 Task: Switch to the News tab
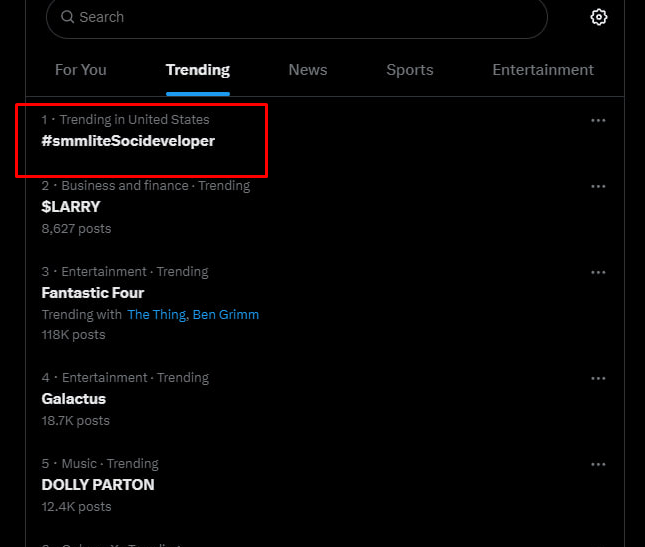pos(308,70)
